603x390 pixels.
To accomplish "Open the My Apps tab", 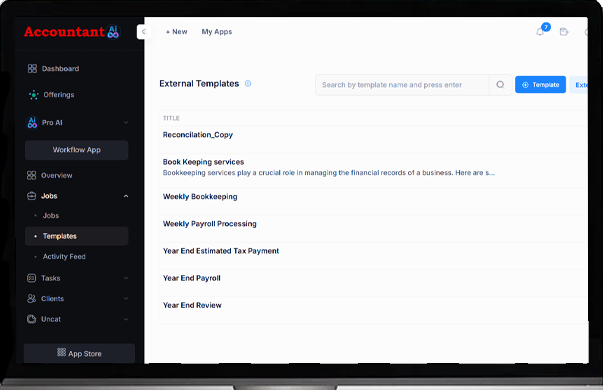I will pyautogui.click(x=217, y=32).
